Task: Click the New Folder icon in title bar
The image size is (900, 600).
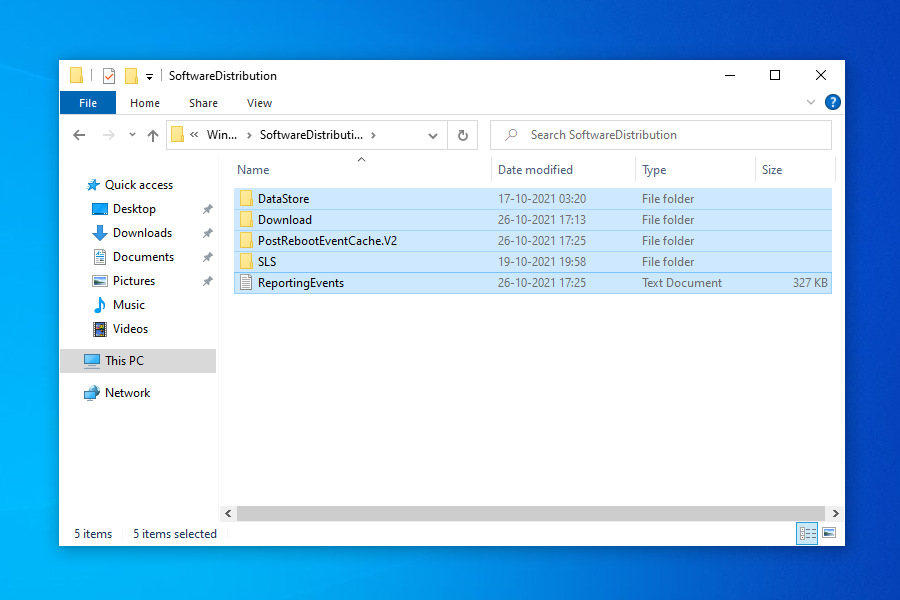Action: pyautogui.click(x=131, y=76)
